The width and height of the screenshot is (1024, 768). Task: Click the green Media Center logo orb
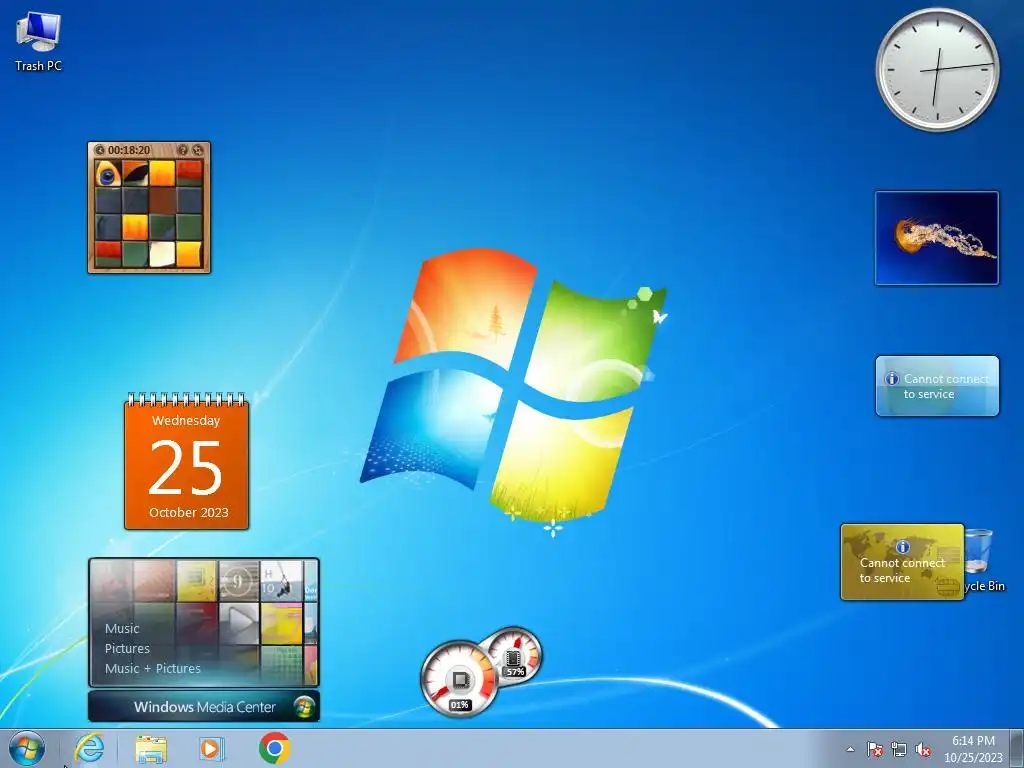coord(304,707)
